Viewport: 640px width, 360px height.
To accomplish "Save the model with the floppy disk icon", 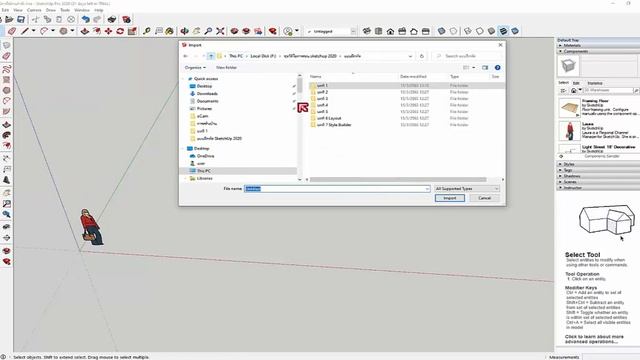I will (x=21, y=19).
